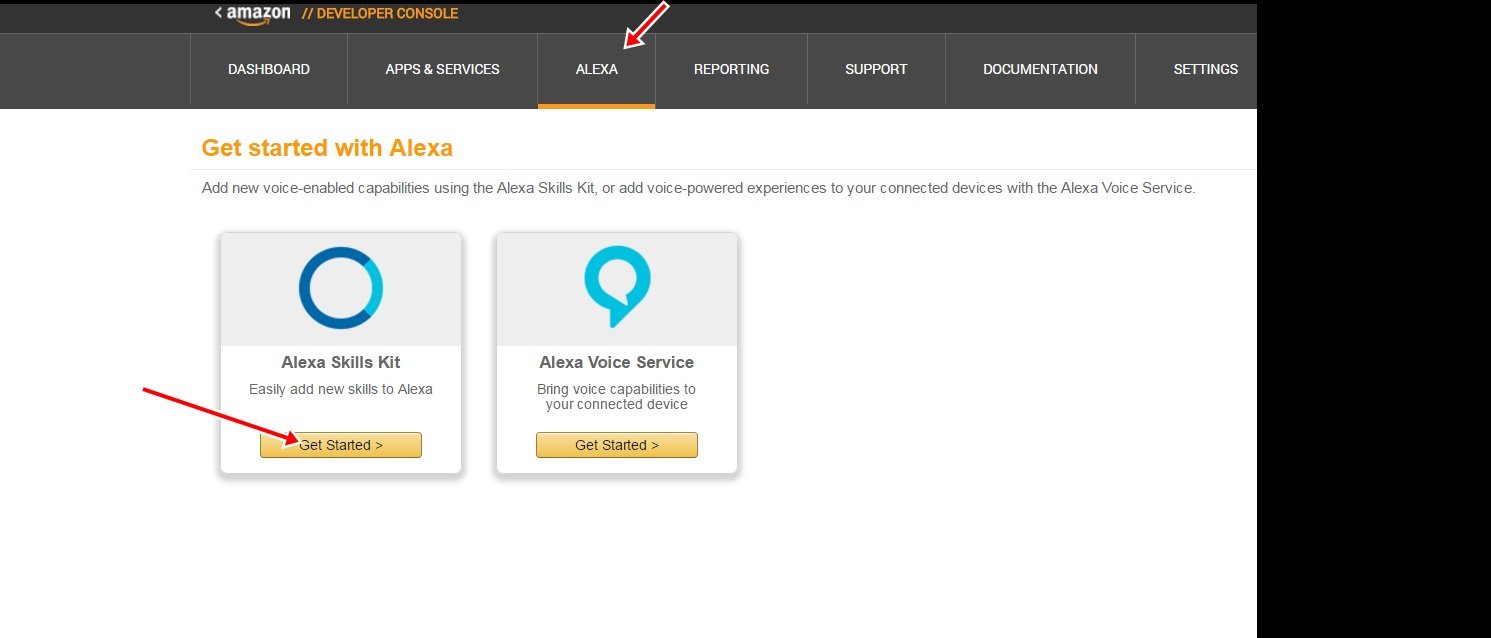Get started with Alexa Skills Kit

point(341,445)
